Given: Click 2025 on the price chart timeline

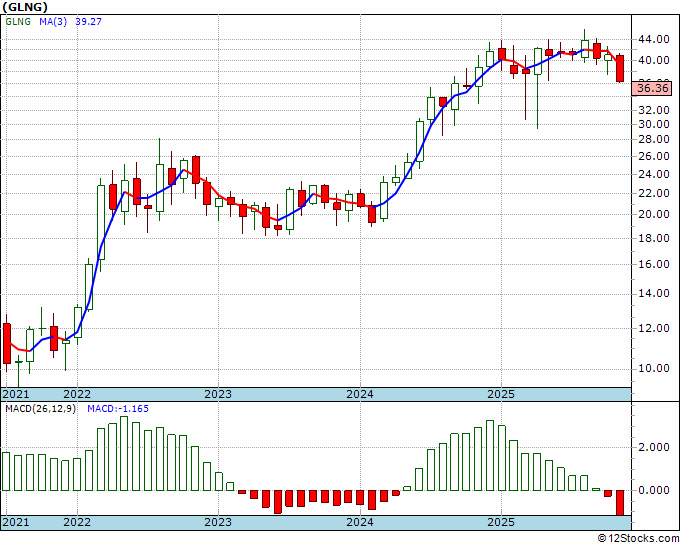Looking at the screenshot, I should (501, 394).
